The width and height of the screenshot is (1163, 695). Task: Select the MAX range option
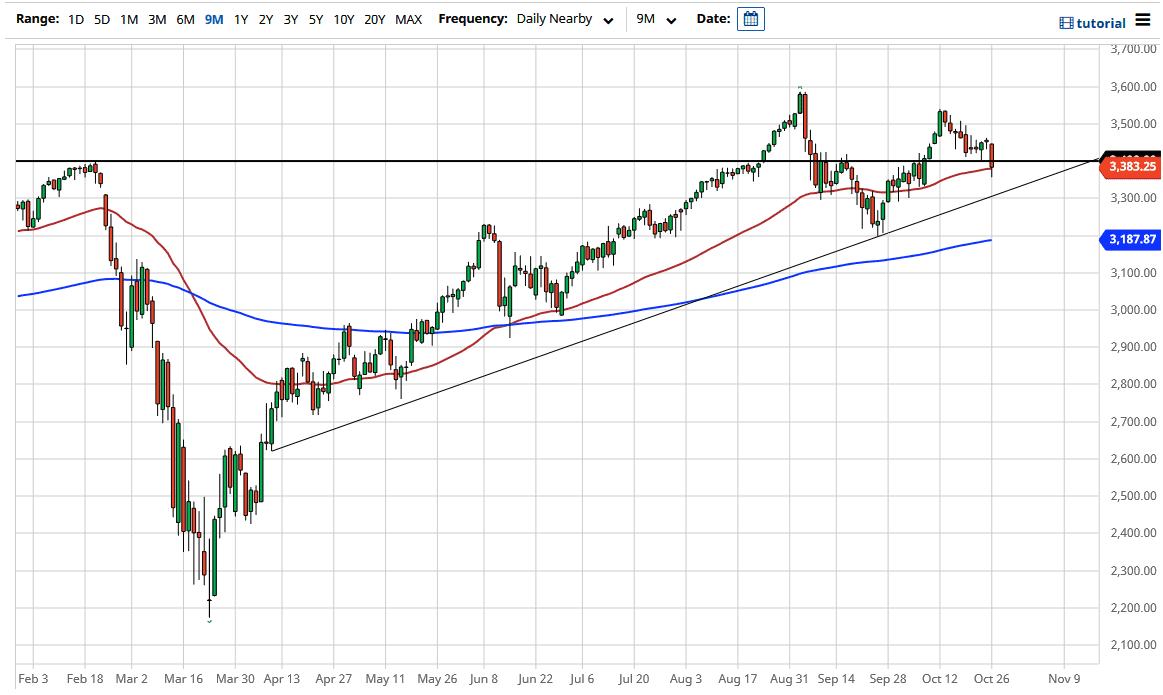pos(408,19)
